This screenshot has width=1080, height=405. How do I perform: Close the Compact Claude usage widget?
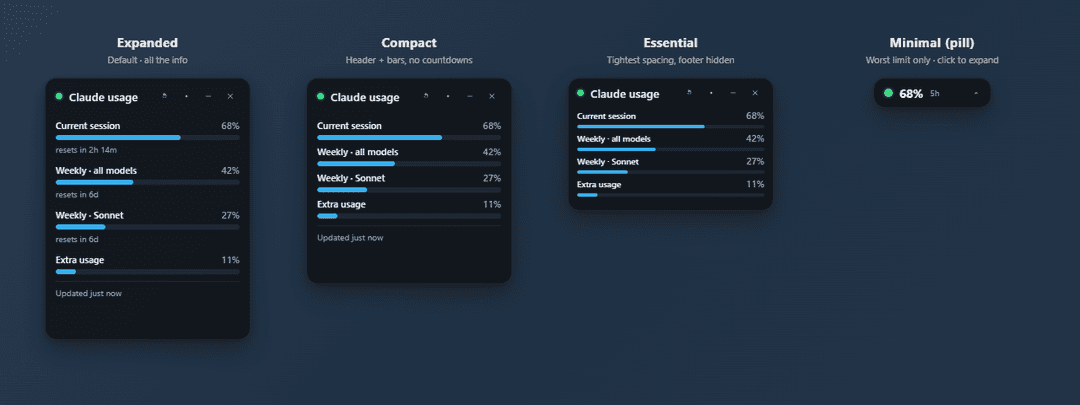(492, 96)
